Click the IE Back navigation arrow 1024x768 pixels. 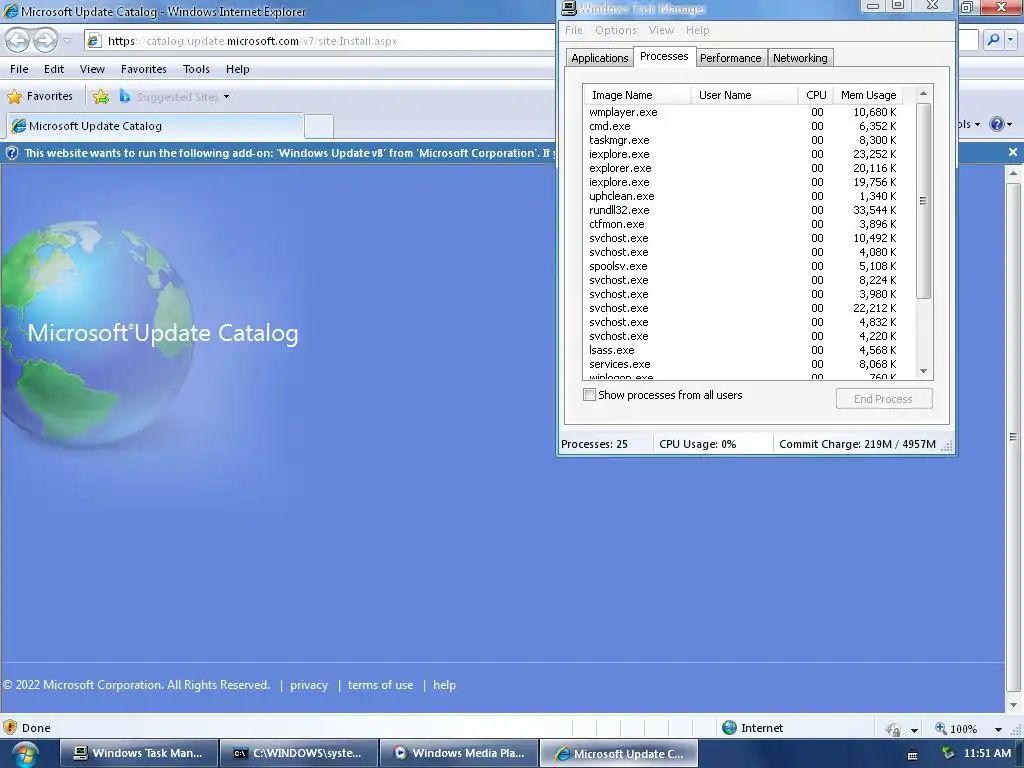[18, 40]
